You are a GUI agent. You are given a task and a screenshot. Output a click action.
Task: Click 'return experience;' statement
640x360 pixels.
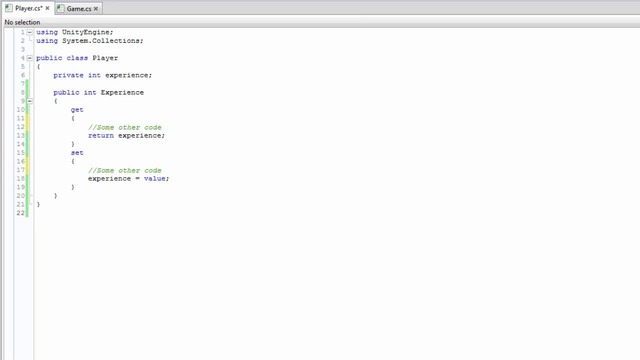(127, 136)
